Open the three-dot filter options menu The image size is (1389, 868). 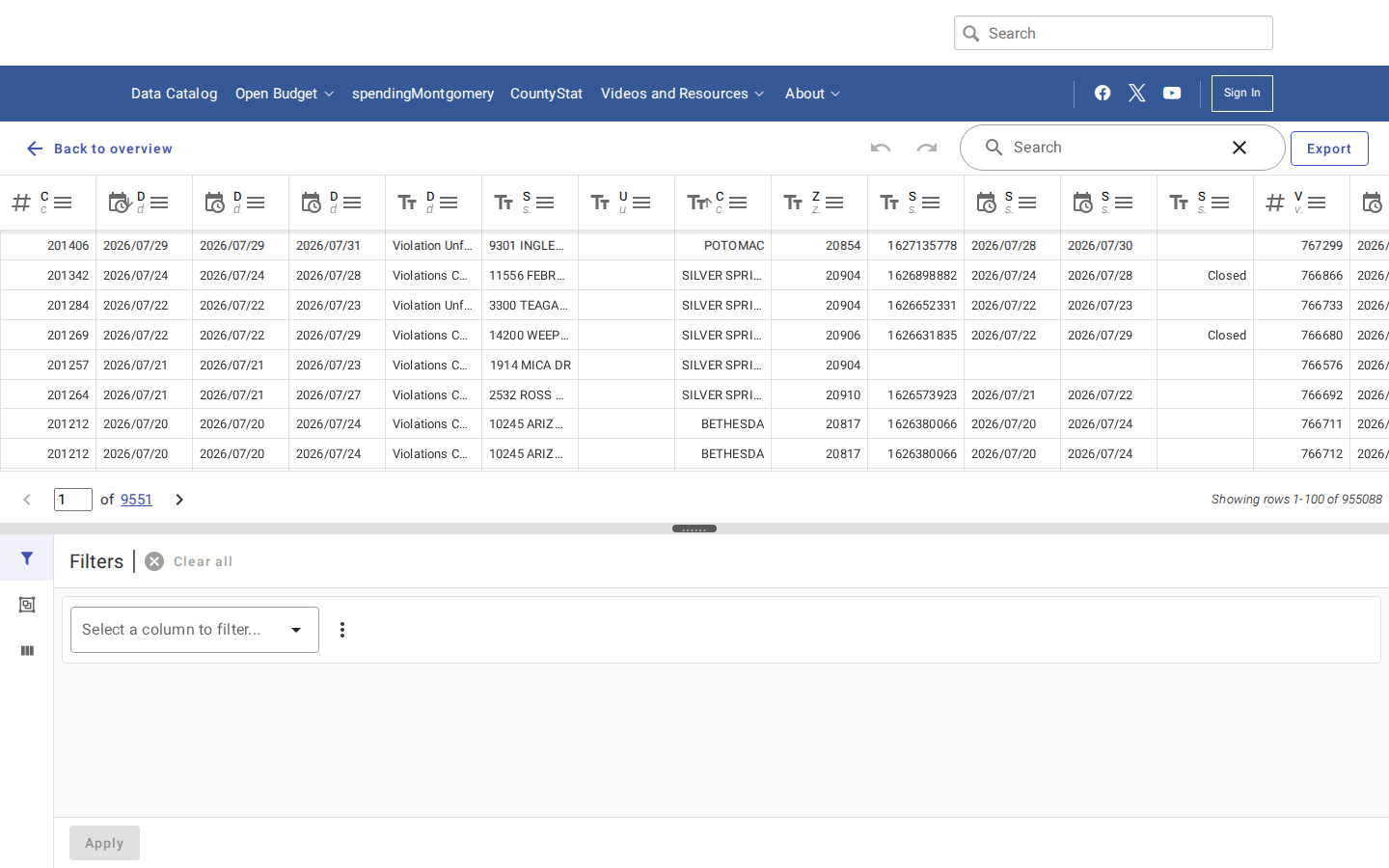coord(342,630)
